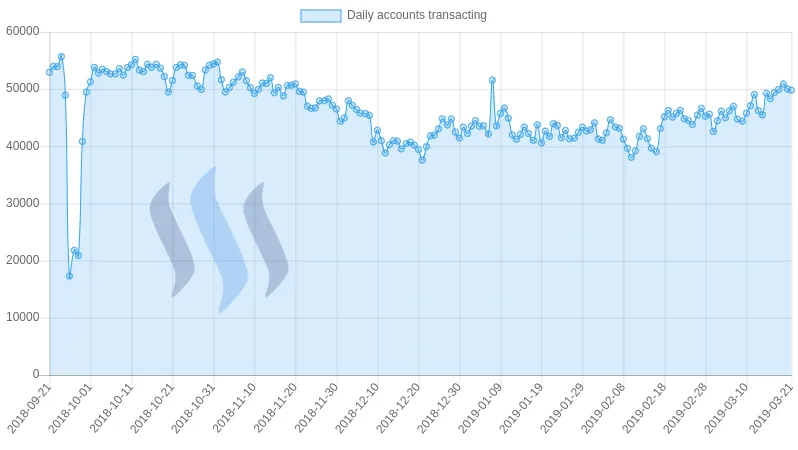Click the final data point at 2019-03-21
This screenshot has height=450, width=798.
tap(791, 90)
